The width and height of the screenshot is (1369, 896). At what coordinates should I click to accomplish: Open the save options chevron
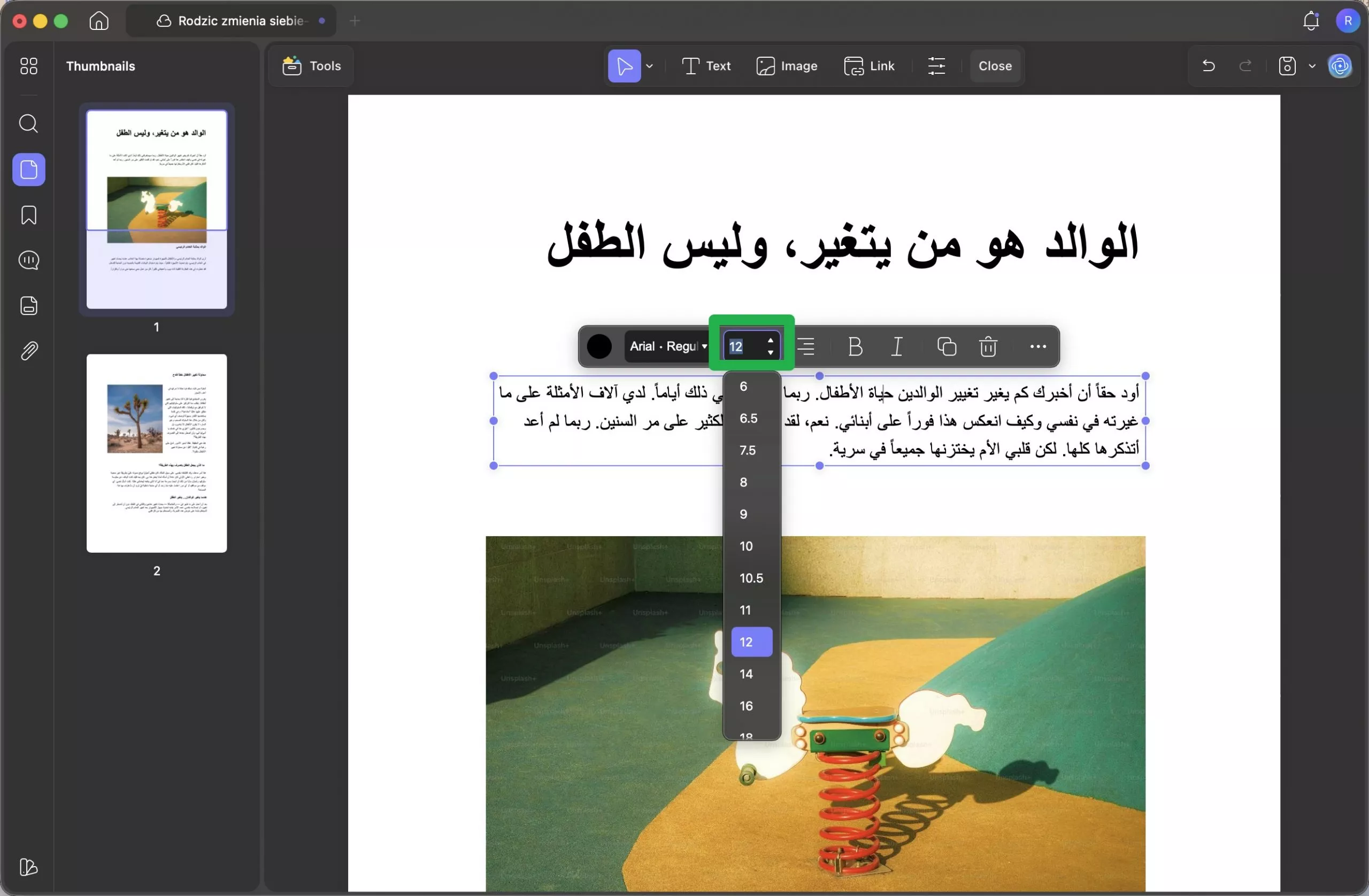(x=1312, y=66)
